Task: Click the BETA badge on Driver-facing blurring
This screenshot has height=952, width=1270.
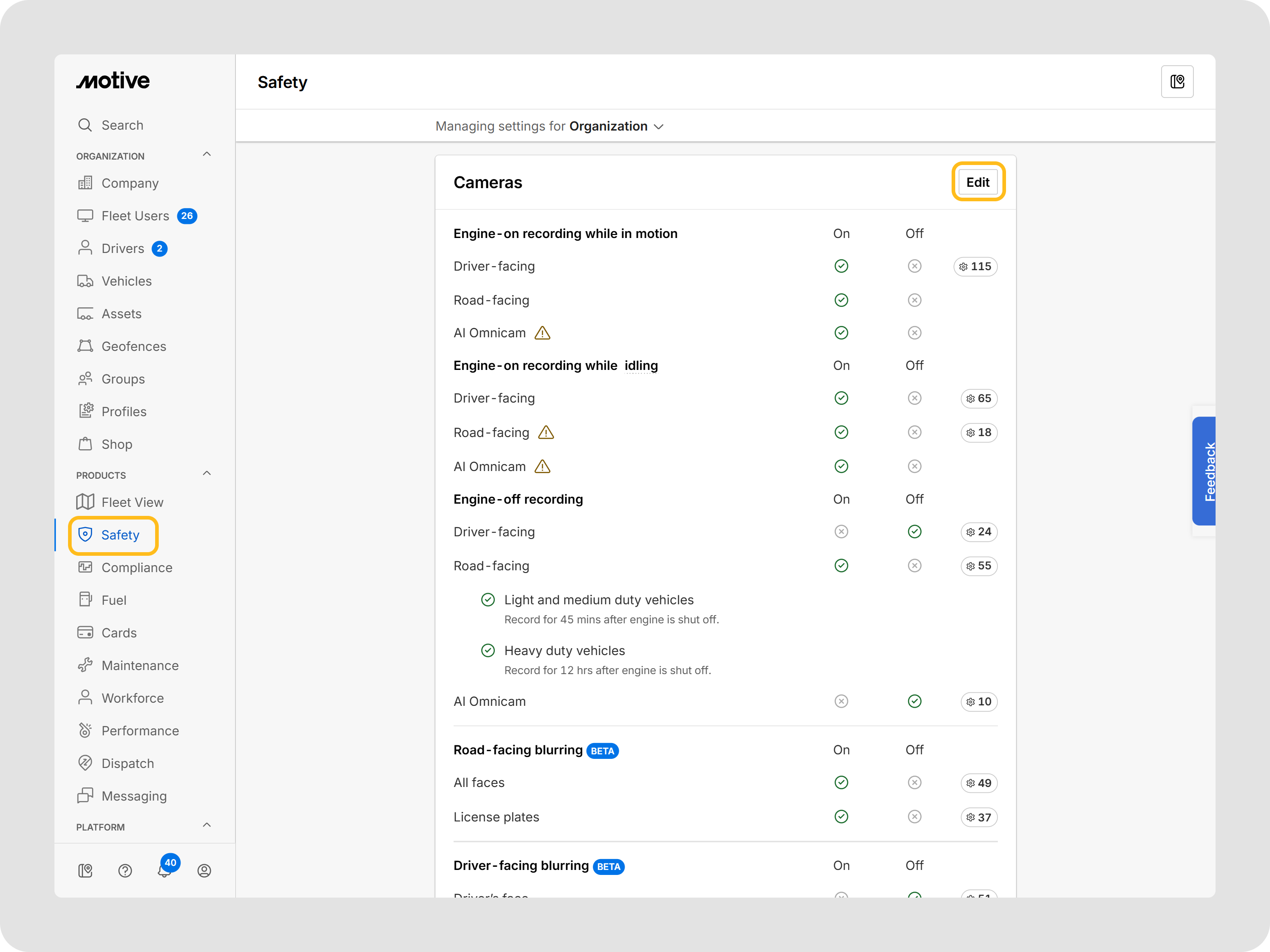Action: (x=609, y=866)
